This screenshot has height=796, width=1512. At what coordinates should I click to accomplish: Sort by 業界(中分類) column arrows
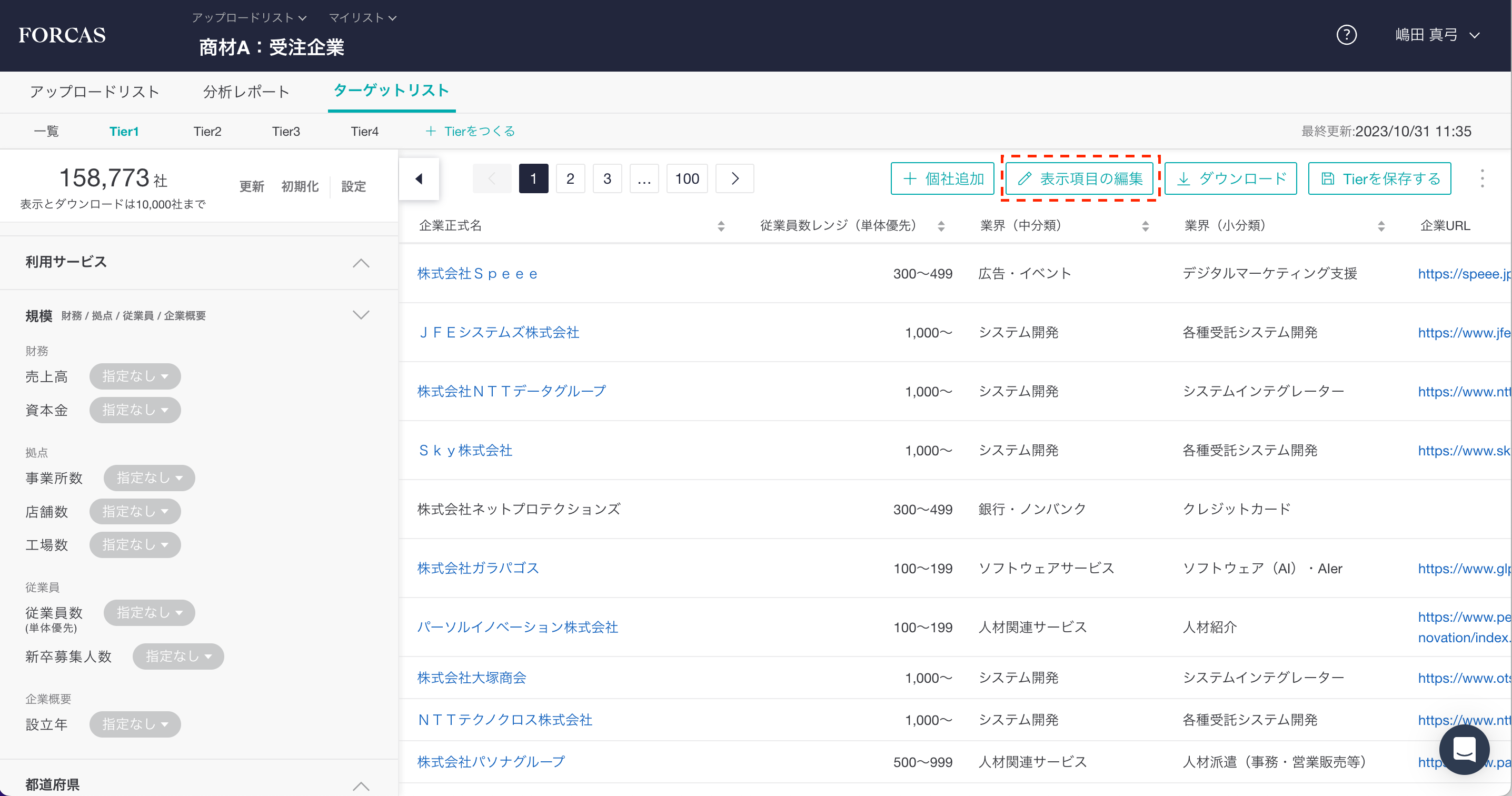(x=1145, y=226)
